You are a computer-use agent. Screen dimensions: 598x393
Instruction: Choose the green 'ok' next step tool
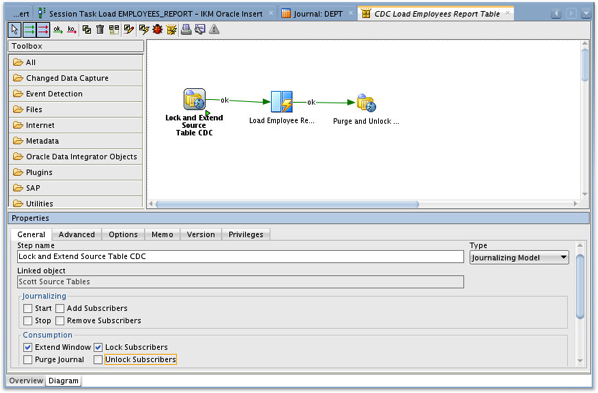point(58,30)
